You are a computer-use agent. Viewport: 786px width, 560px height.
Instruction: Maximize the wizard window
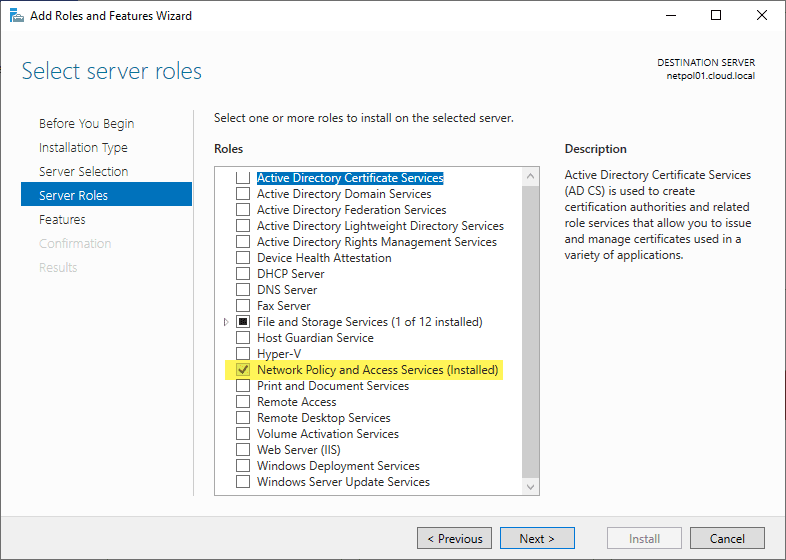pyautogui.click(x=716, y=16)
